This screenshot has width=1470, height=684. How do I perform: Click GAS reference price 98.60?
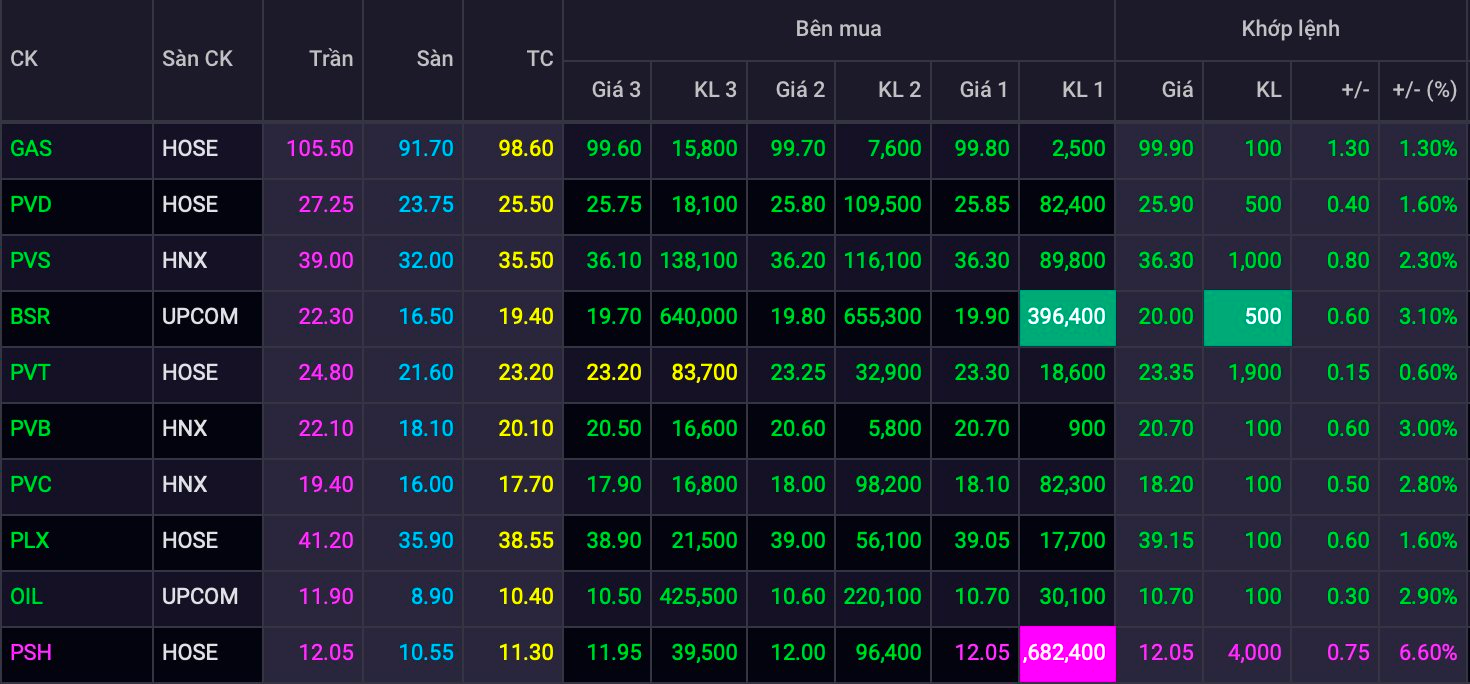(x=526, y=148)
